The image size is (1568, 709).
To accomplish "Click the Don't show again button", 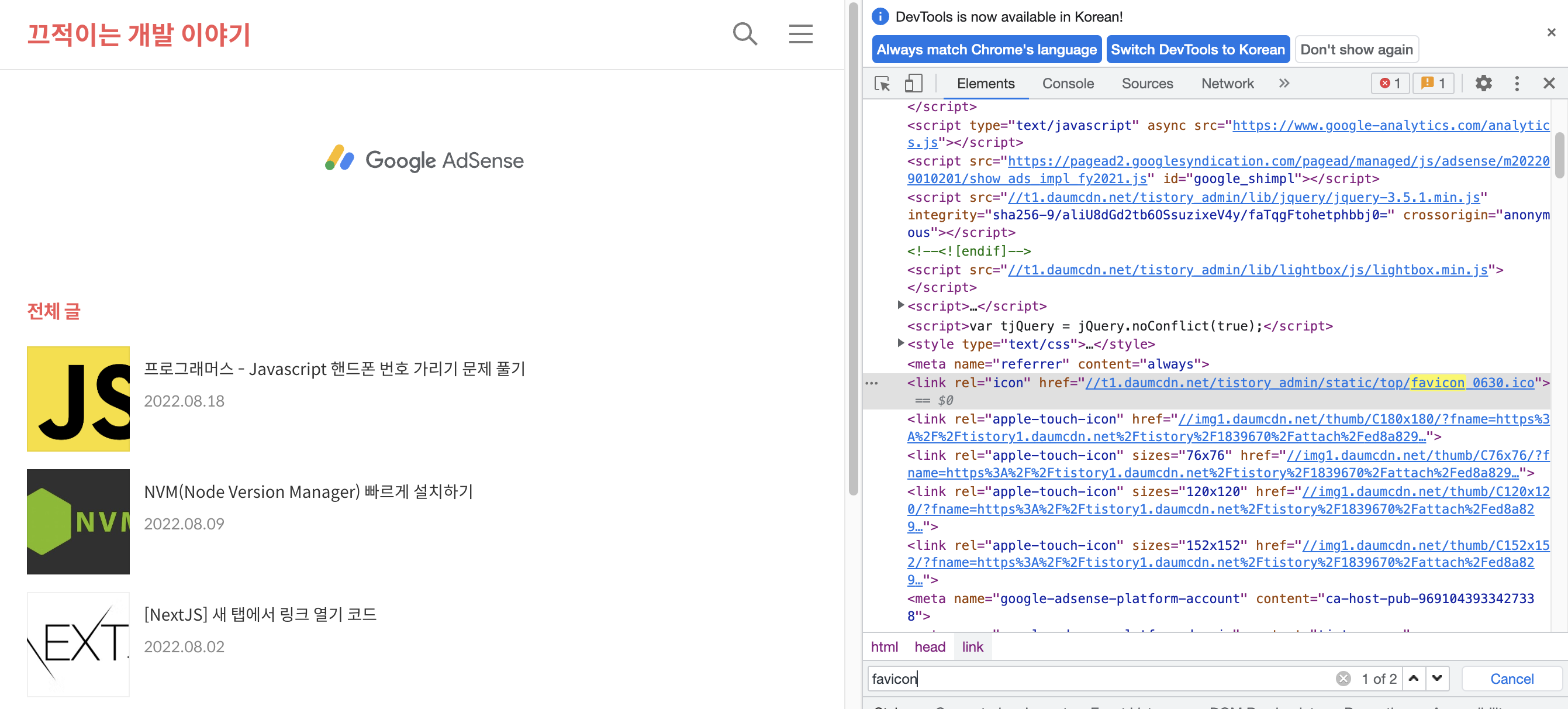I will [1356, 49].
